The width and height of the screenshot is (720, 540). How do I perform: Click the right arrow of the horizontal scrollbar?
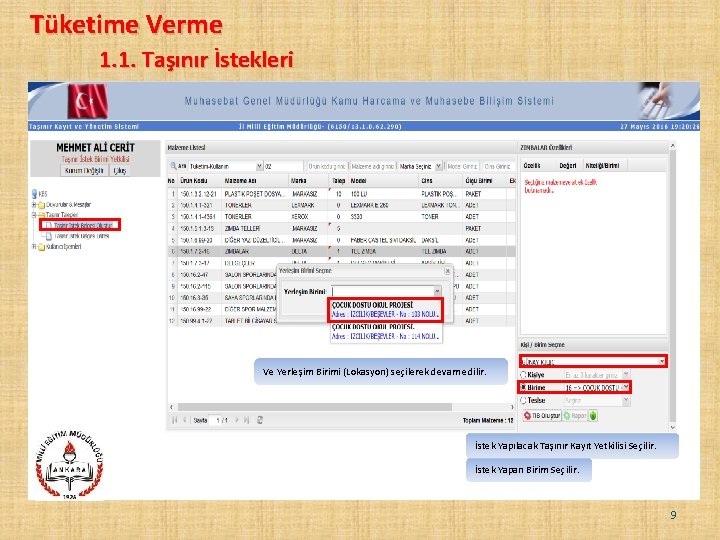tap(512, 407)
